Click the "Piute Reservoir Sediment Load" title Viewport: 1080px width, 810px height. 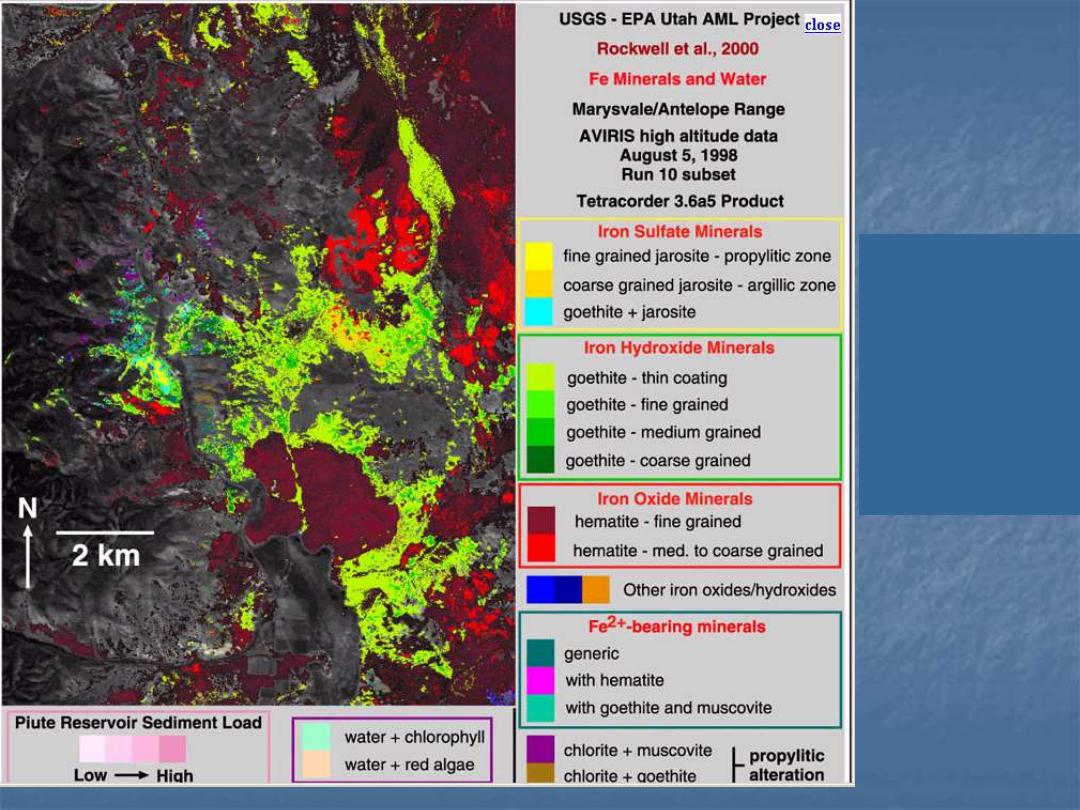[x=138, y=723]
